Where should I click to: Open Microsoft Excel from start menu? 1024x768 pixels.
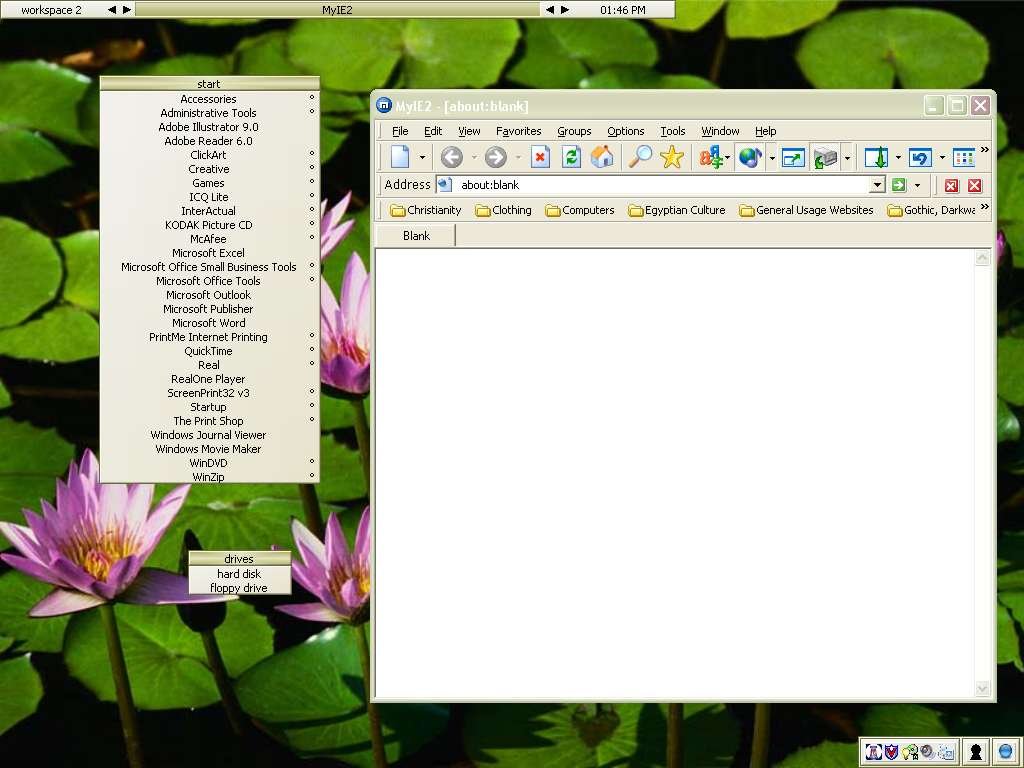tap(208, 253)
